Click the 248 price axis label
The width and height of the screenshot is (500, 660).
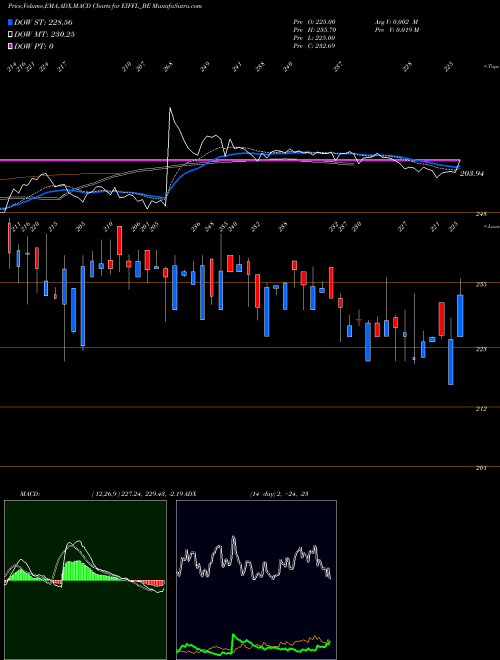pos(481,214)
